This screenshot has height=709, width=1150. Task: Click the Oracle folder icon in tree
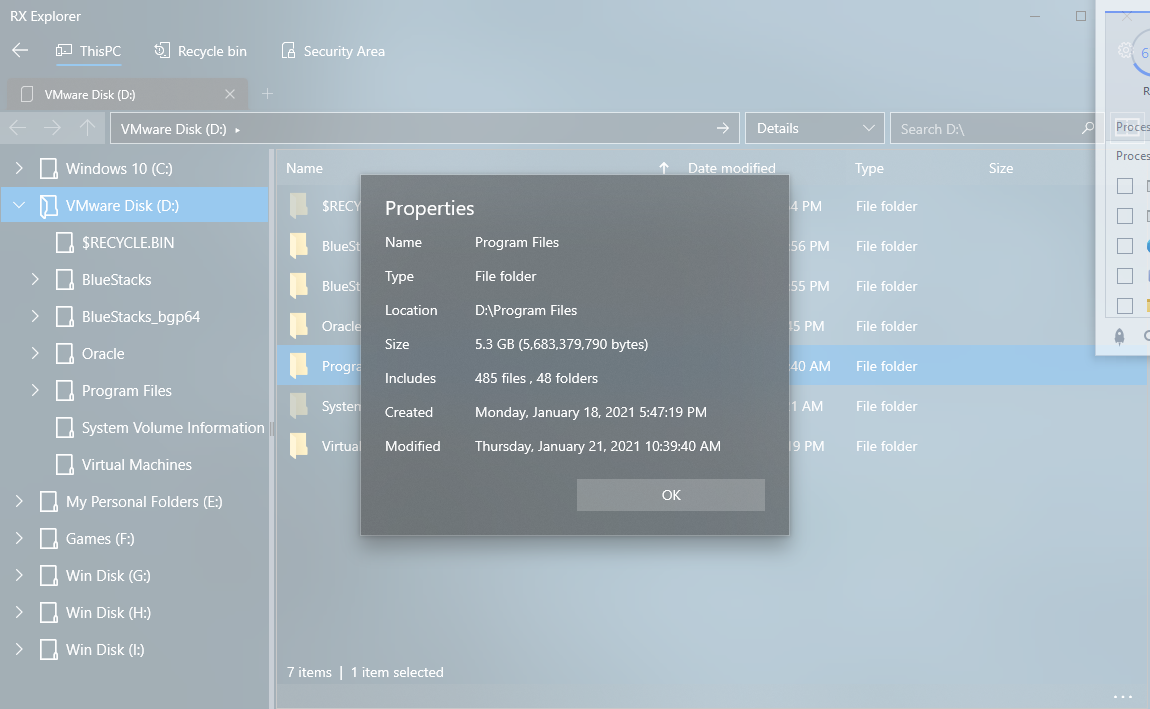click(65, 353)
